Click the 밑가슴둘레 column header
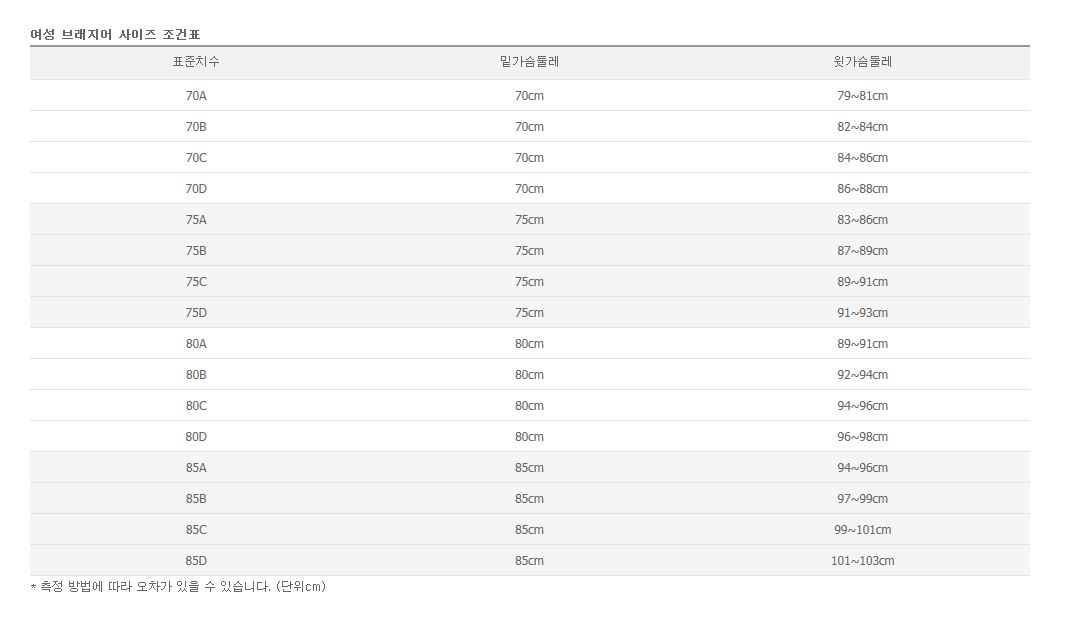 (x=529, y=62)
